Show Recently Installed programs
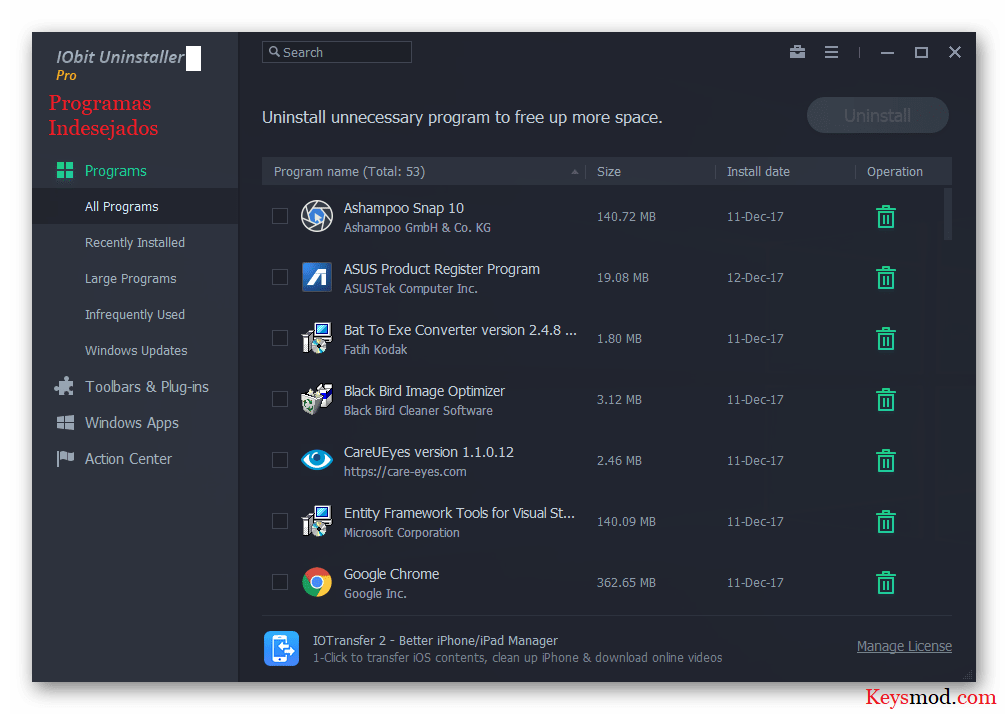The width and height of the screenshot is (1008, 714). [135, 242]
